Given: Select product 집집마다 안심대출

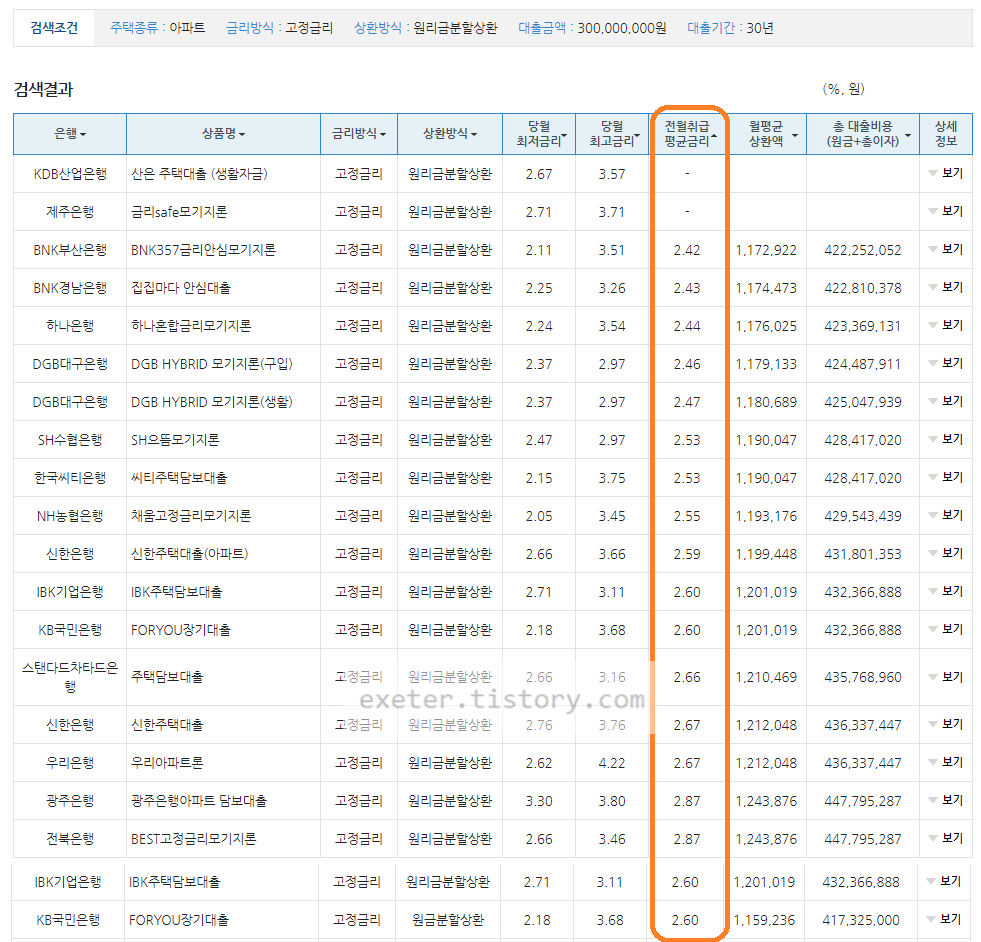Looking at the screenshot, I should pos(181,288).
